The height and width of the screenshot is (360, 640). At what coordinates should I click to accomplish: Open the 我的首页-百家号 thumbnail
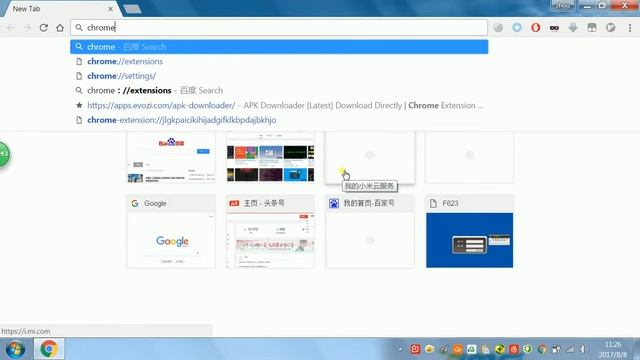(x=370, y=231)
